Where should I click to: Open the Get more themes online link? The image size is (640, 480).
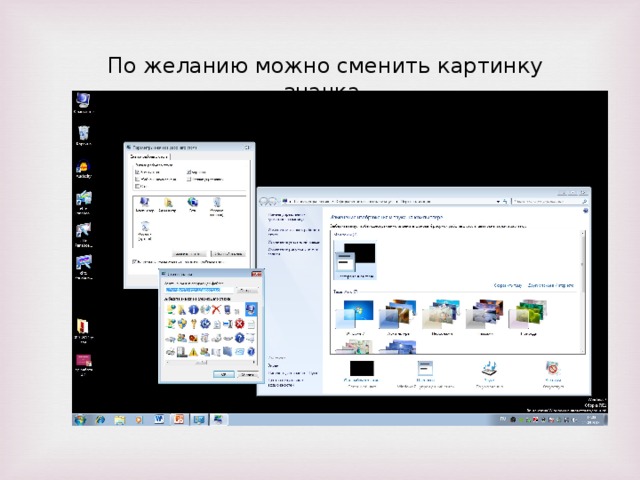click(551, 285)
